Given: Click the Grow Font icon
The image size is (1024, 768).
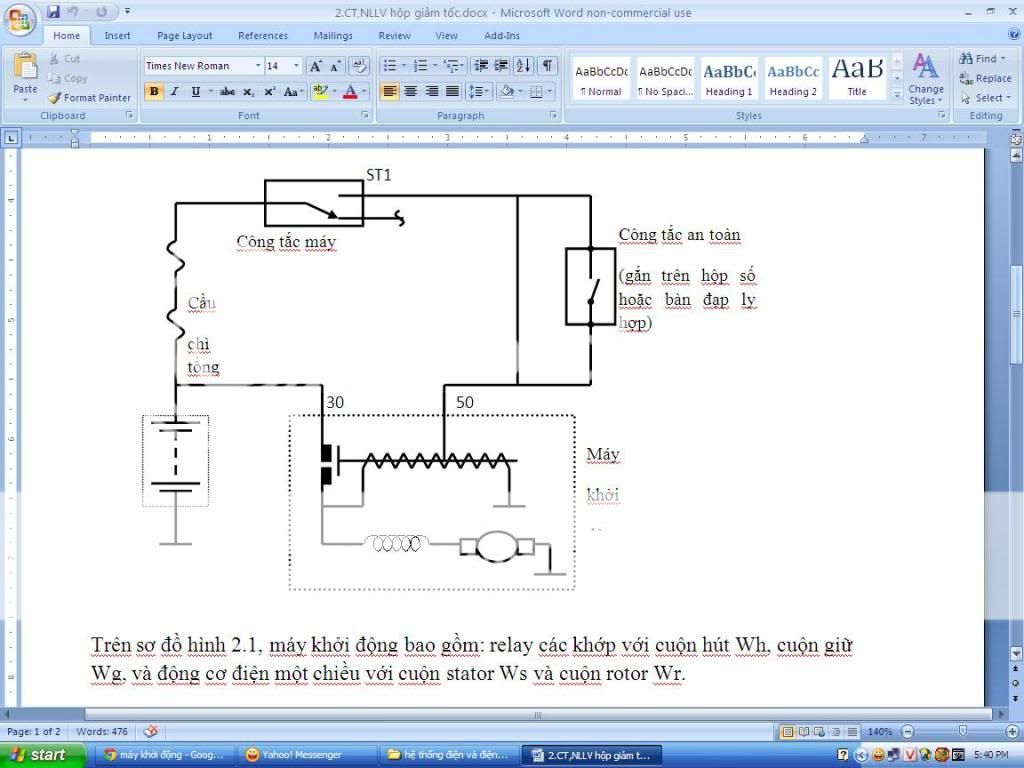Looking at the screenshot, I should coord(315,66).
